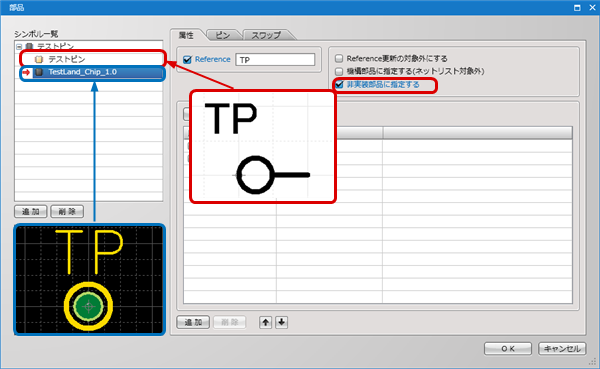Click the 追加 button below attribute table
This screenshot has width=600, height=369.
pos(193,322)
